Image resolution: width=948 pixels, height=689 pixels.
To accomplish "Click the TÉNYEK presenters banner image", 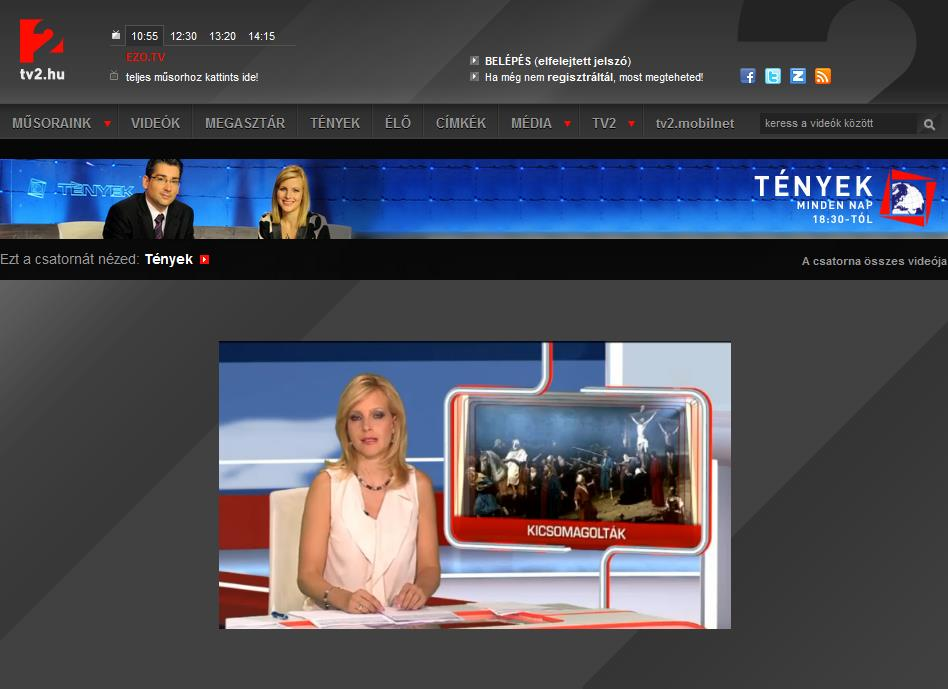I will [x=474, y=199].
